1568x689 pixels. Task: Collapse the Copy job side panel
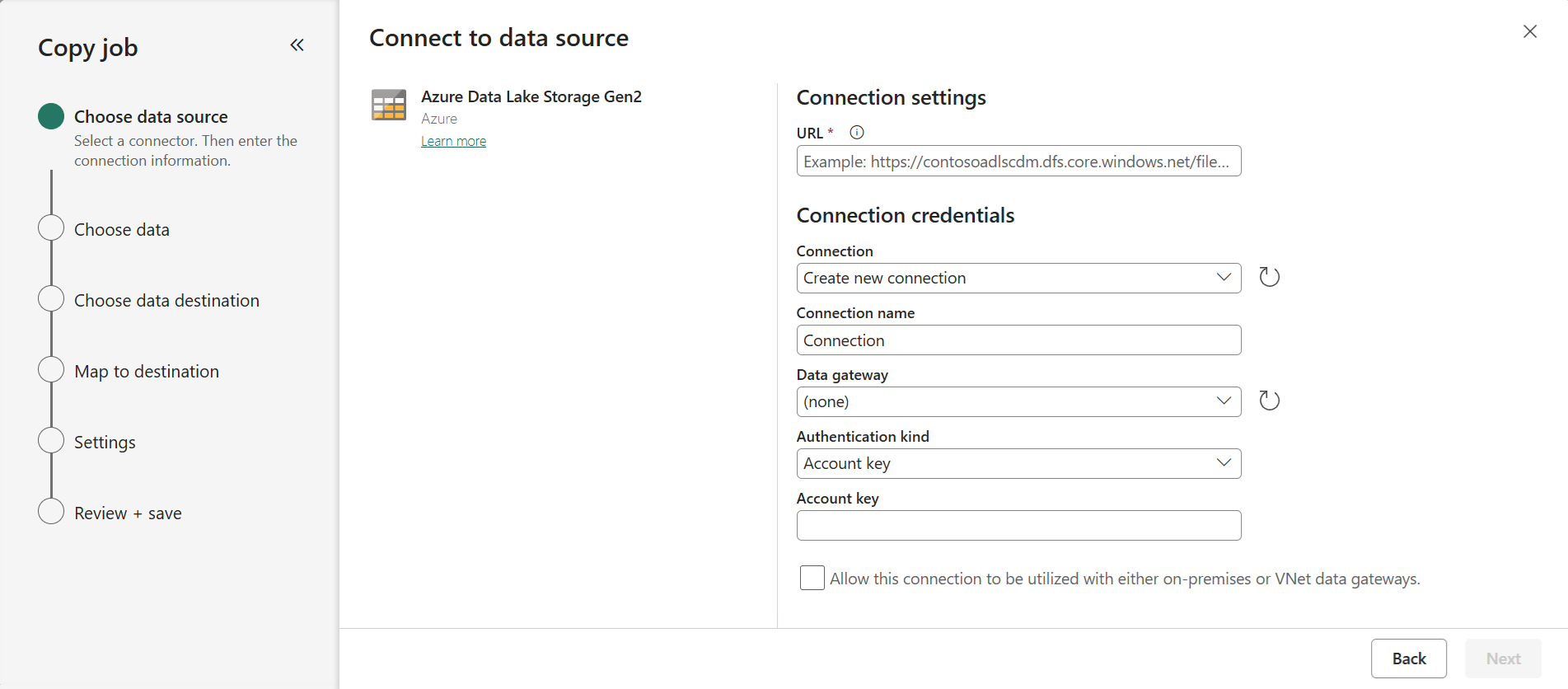click(x=297, y=45)
